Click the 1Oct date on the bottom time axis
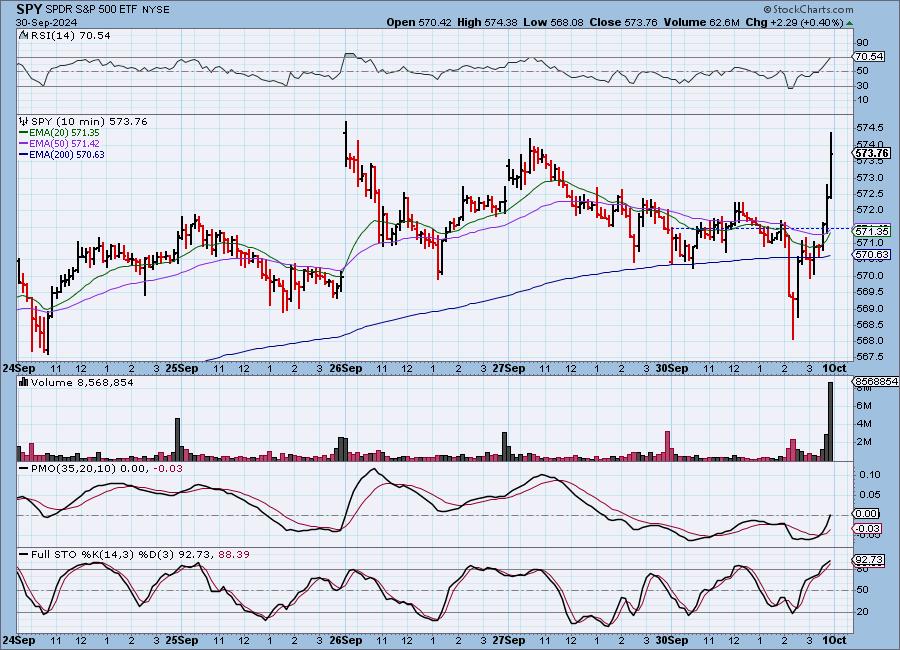 click(x=835, y=640)
